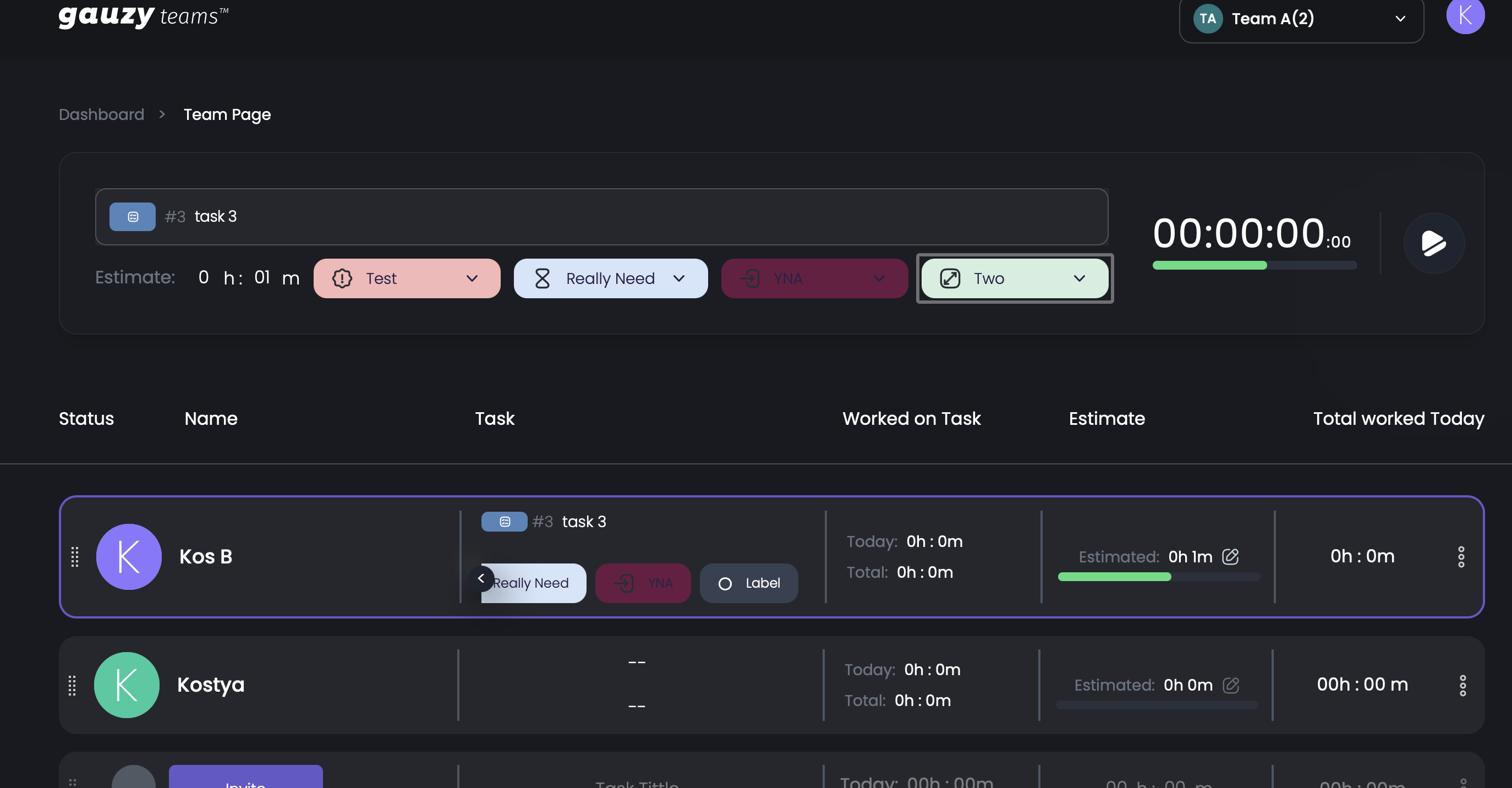Click the 00:00:00 timer display

tap(1252, 233)
